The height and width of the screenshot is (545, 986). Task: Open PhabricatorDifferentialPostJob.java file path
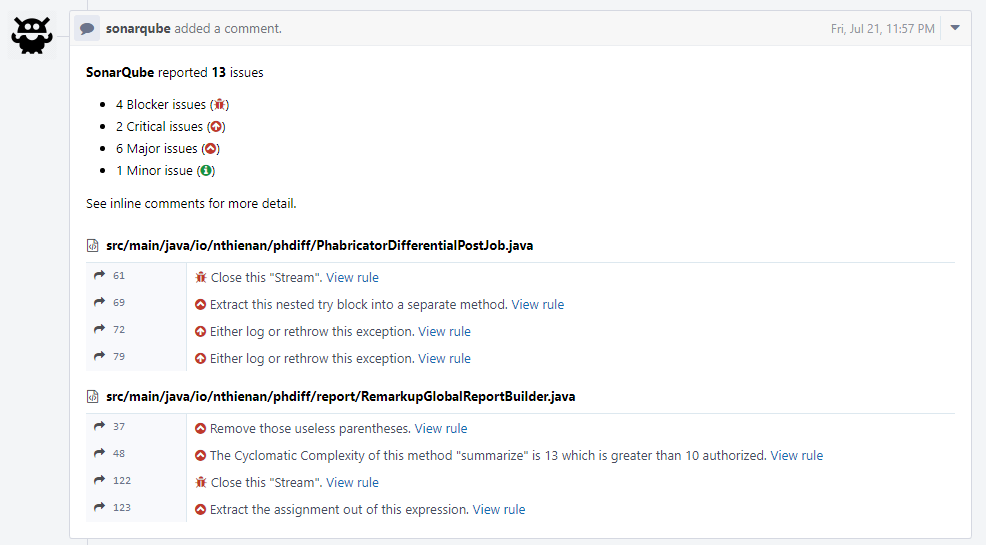click(319, 245)
